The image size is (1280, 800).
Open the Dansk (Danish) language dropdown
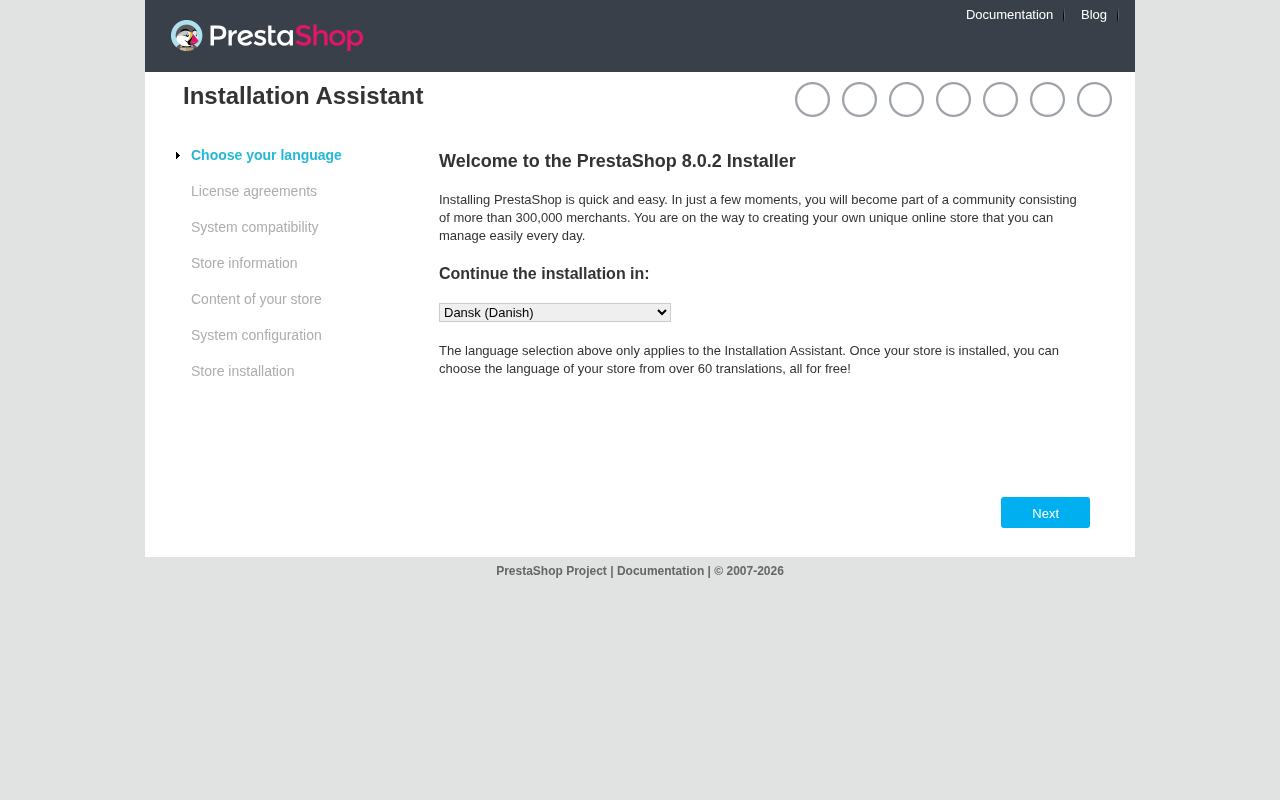555,313
